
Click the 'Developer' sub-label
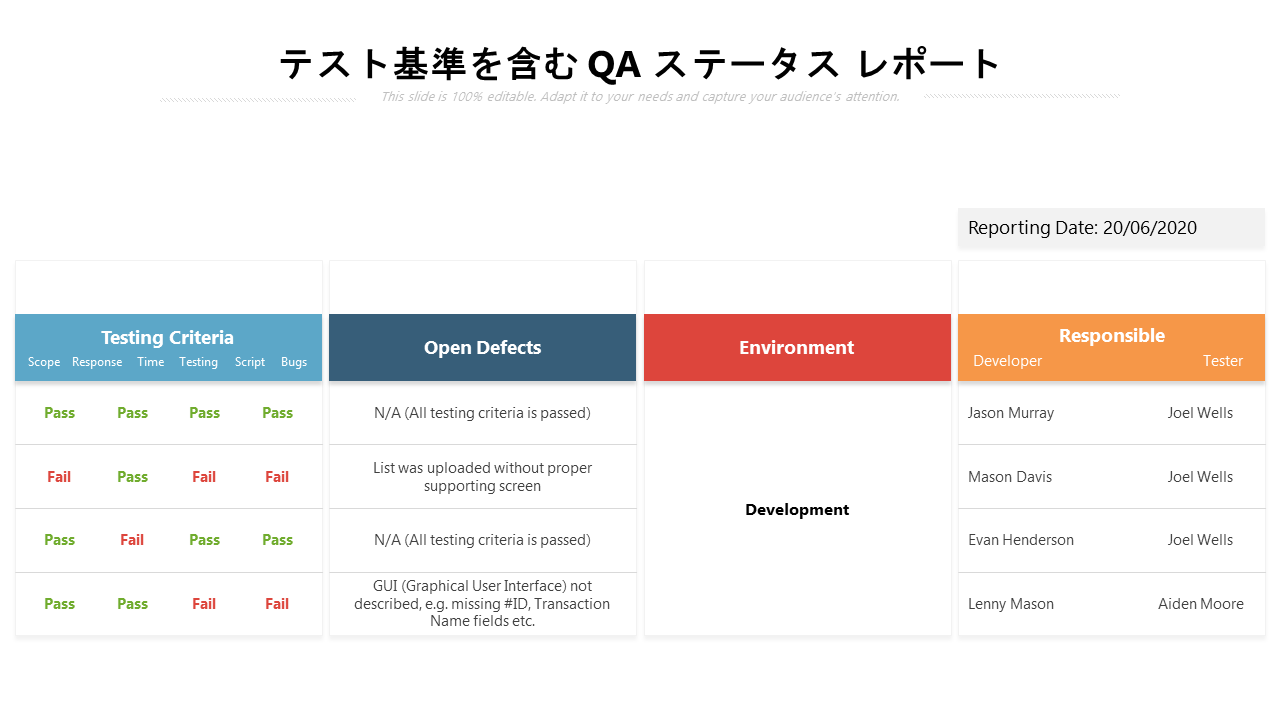[x=1007, y=361]
